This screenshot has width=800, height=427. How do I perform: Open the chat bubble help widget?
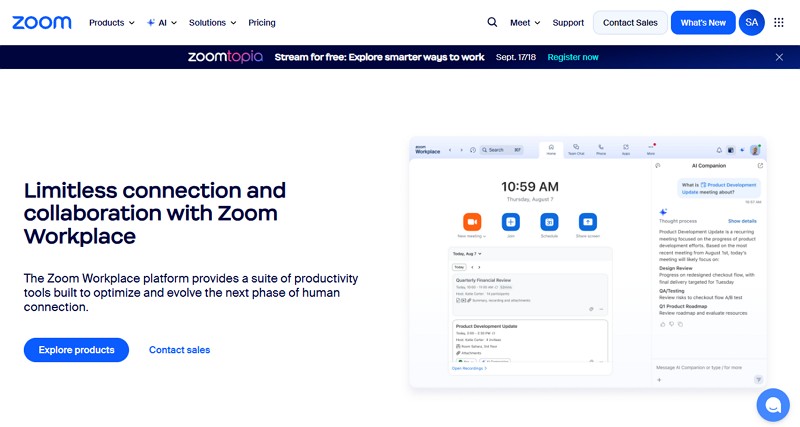(x=773, y=406)
